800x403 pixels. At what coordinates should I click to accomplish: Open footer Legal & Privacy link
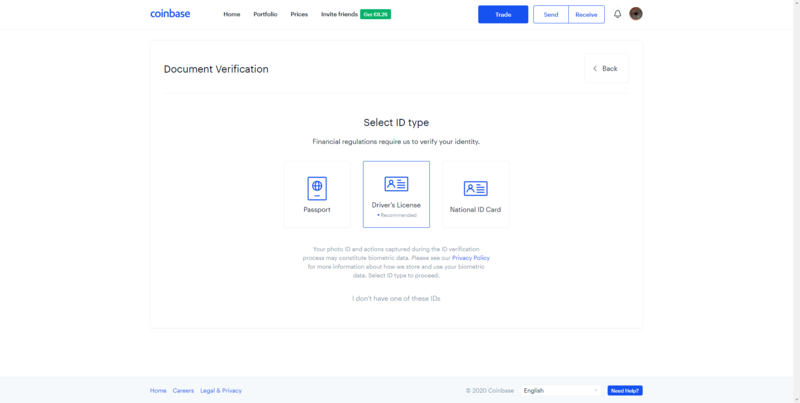click(x=221, y=391)
